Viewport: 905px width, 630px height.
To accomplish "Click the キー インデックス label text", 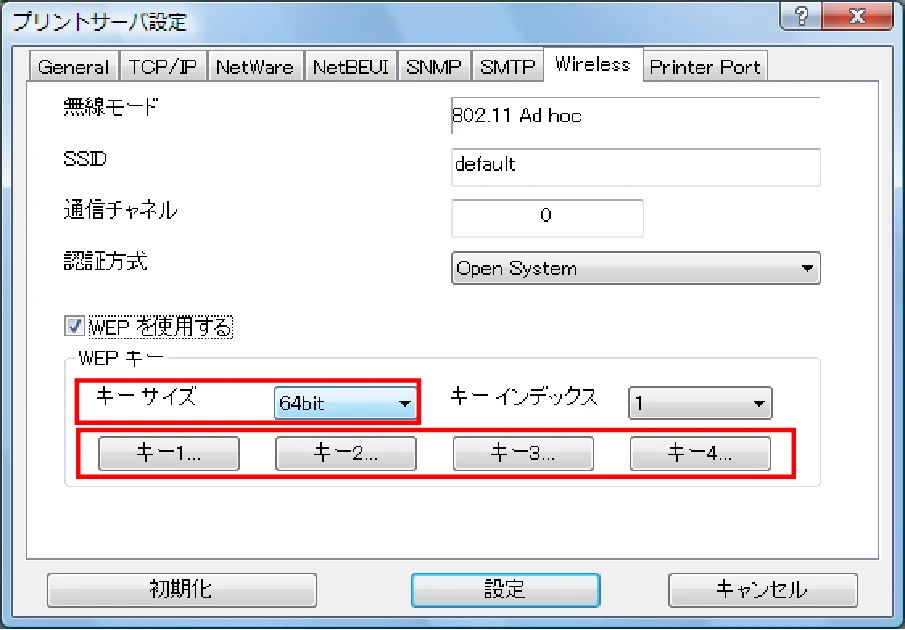I will (x=523, y=397).
